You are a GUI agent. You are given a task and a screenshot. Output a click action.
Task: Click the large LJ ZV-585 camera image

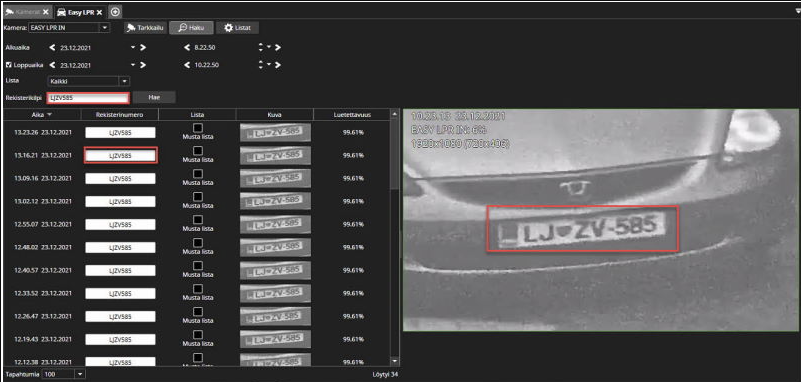[601, 220]
